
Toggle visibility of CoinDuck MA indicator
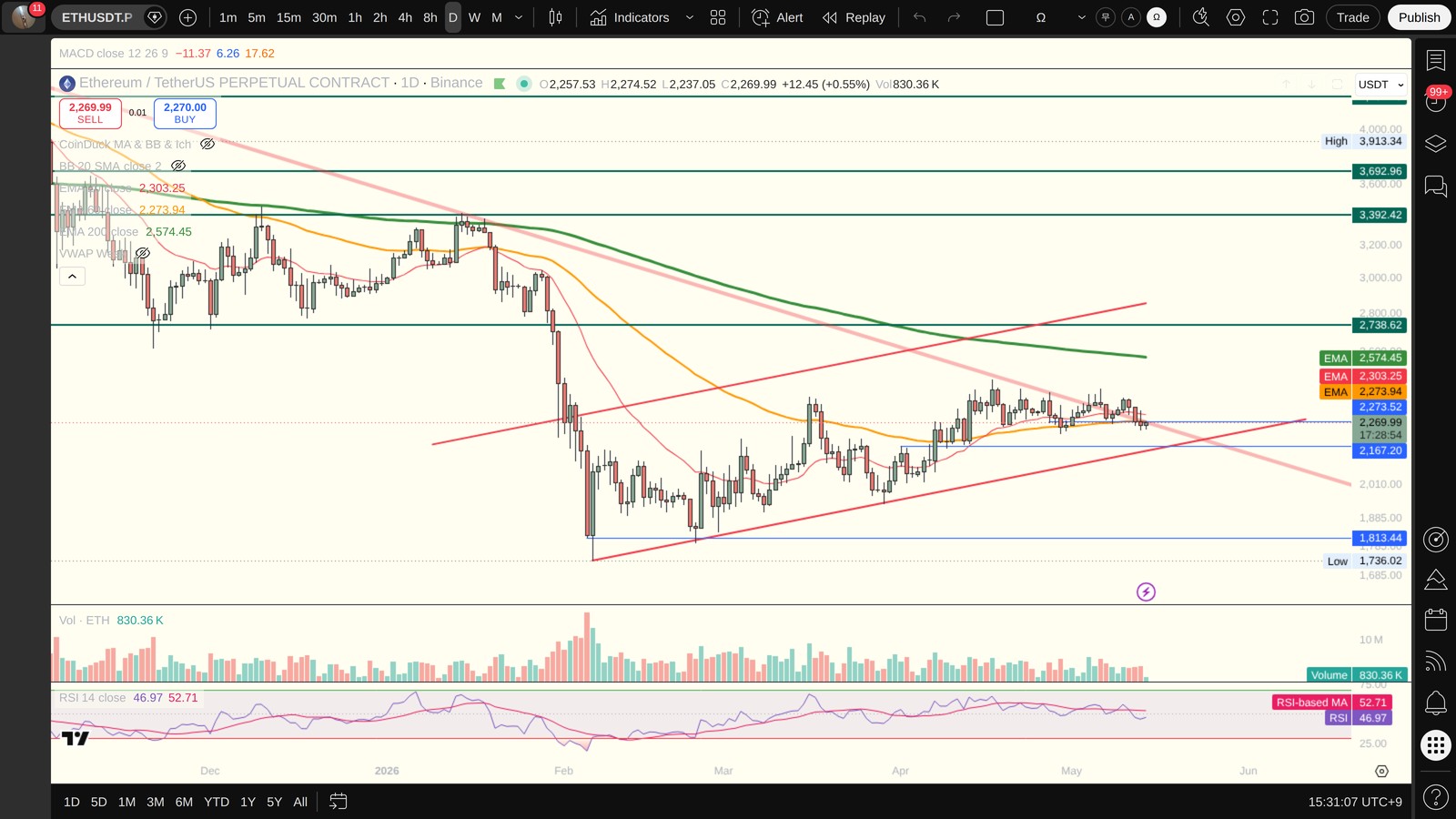point(207,144)
